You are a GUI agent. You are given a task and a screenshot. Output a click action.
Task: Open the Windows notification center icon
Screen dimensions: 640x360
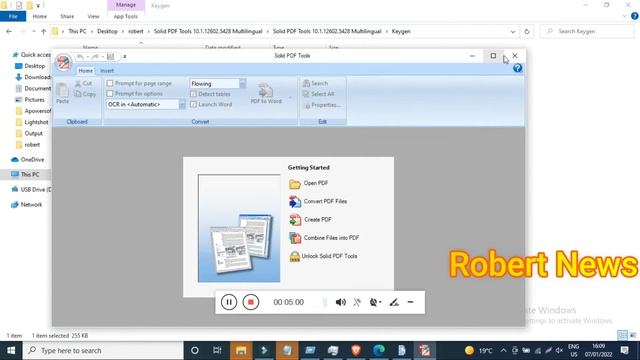coord(624,350)
